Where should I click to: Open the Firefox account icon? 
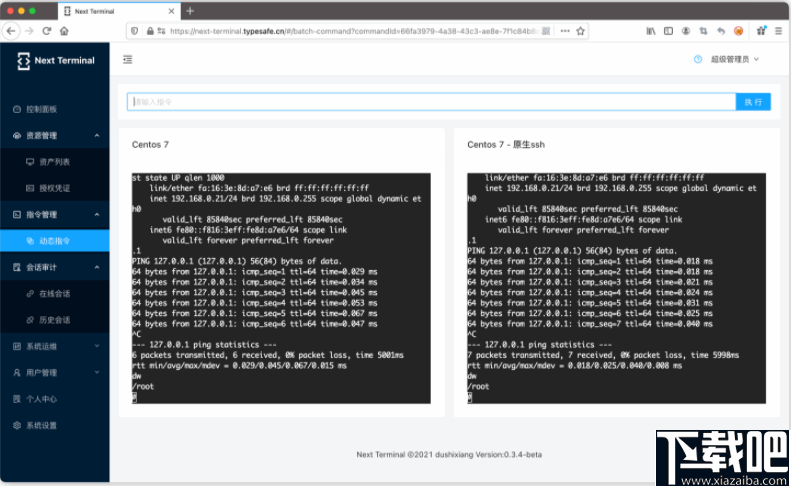[x=686, y=31]
